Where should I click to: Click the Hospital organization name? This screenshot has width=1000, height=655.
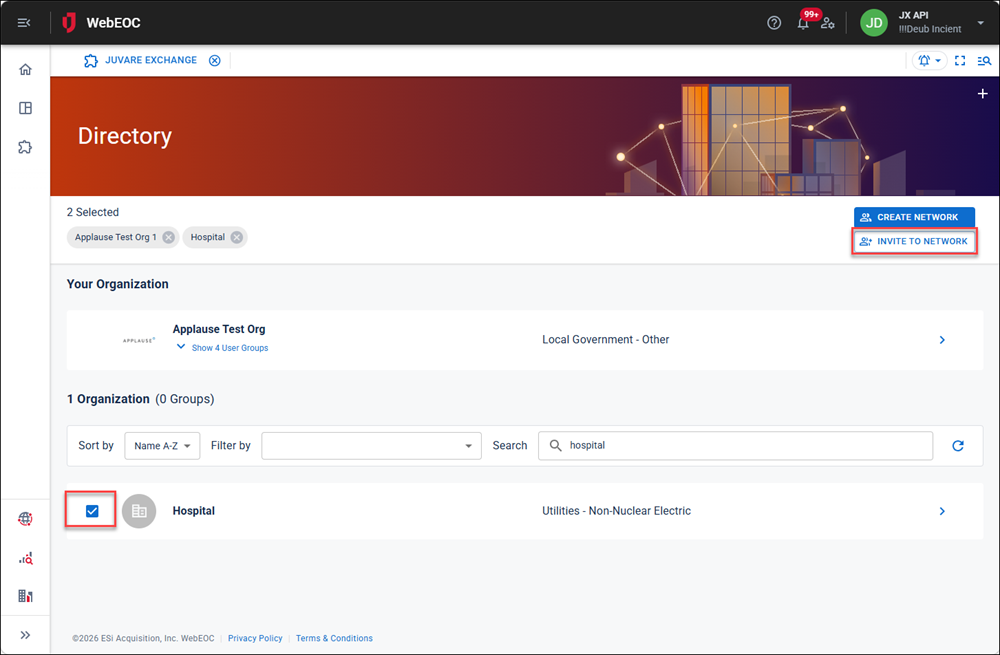(x=194, y=511)
